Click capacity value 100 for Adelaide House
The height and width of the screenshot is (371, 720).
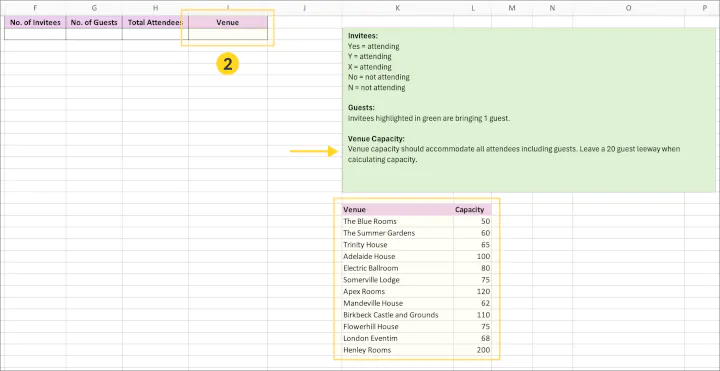tap(472, 256)
